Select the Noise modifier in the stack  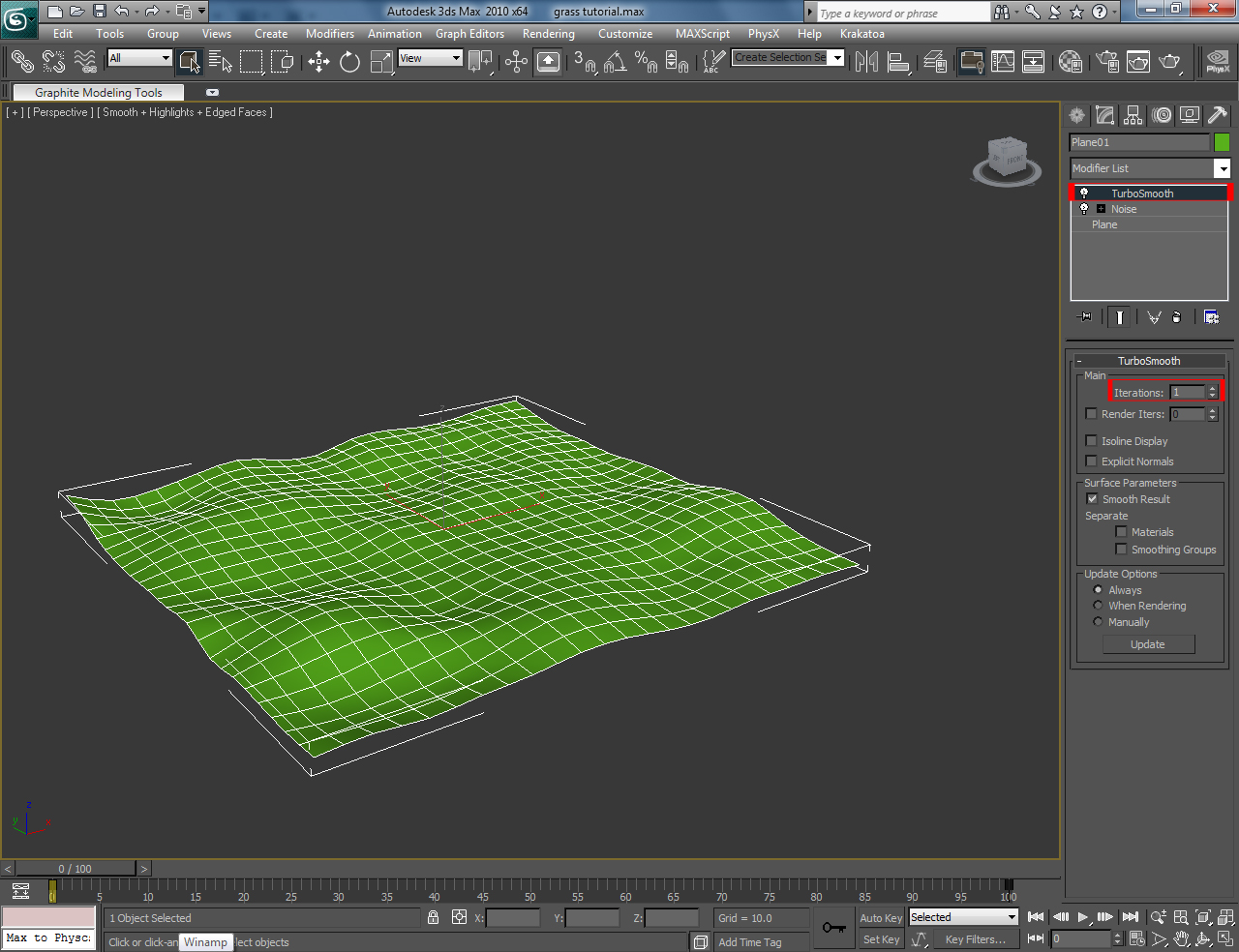tap(1122, 208)
